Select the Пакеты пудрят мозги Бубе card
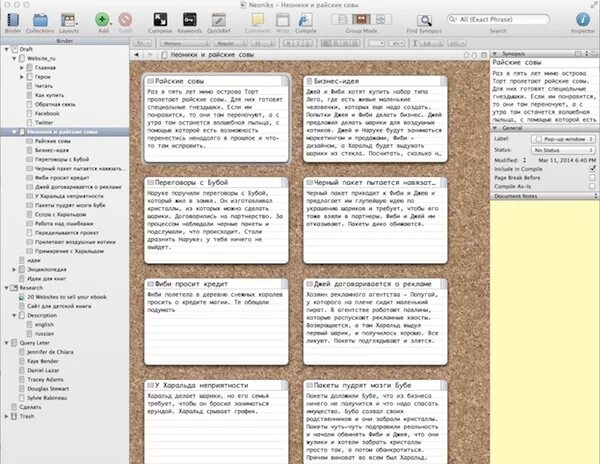 pyautogui.click(x=375, y=422)
